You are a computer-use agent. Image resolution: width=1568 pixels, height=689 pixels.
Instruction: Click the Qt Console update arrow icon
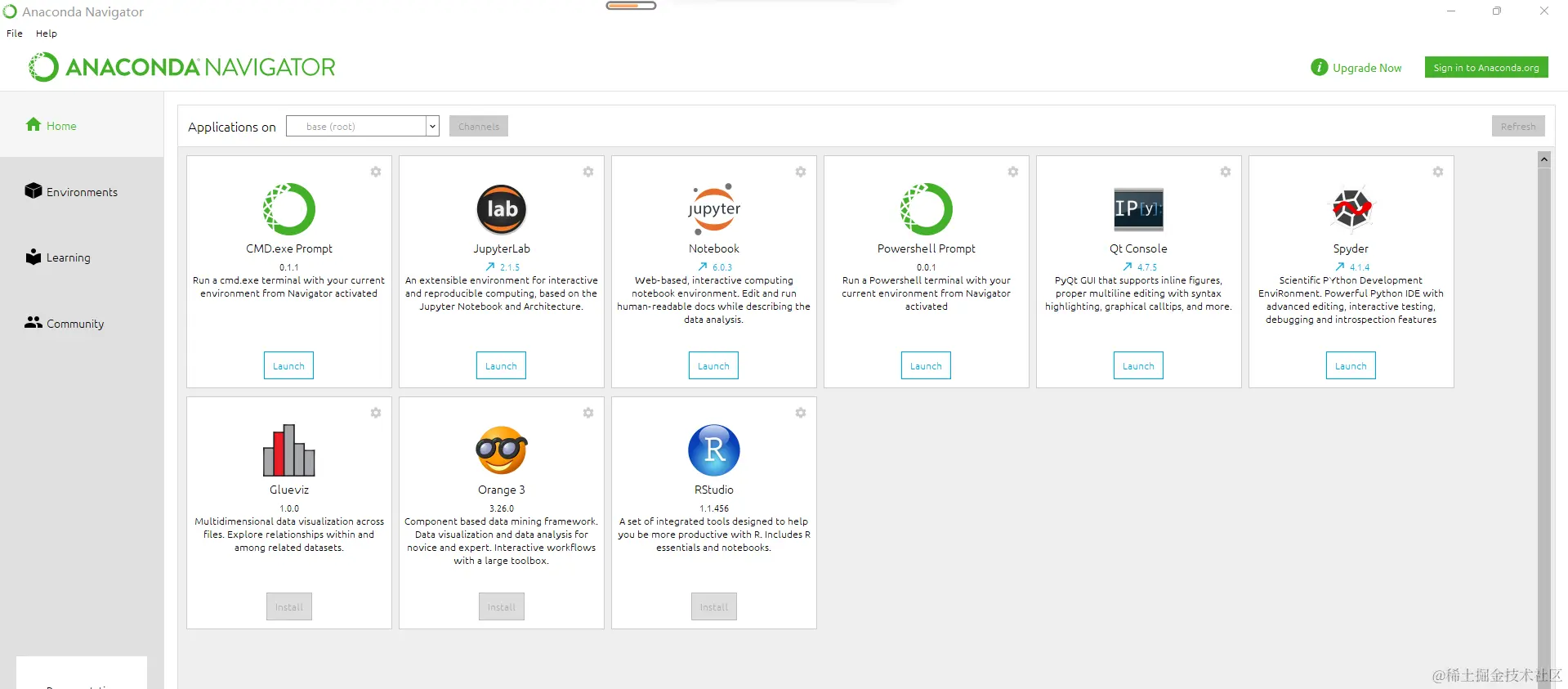(x=1128, y=266)
